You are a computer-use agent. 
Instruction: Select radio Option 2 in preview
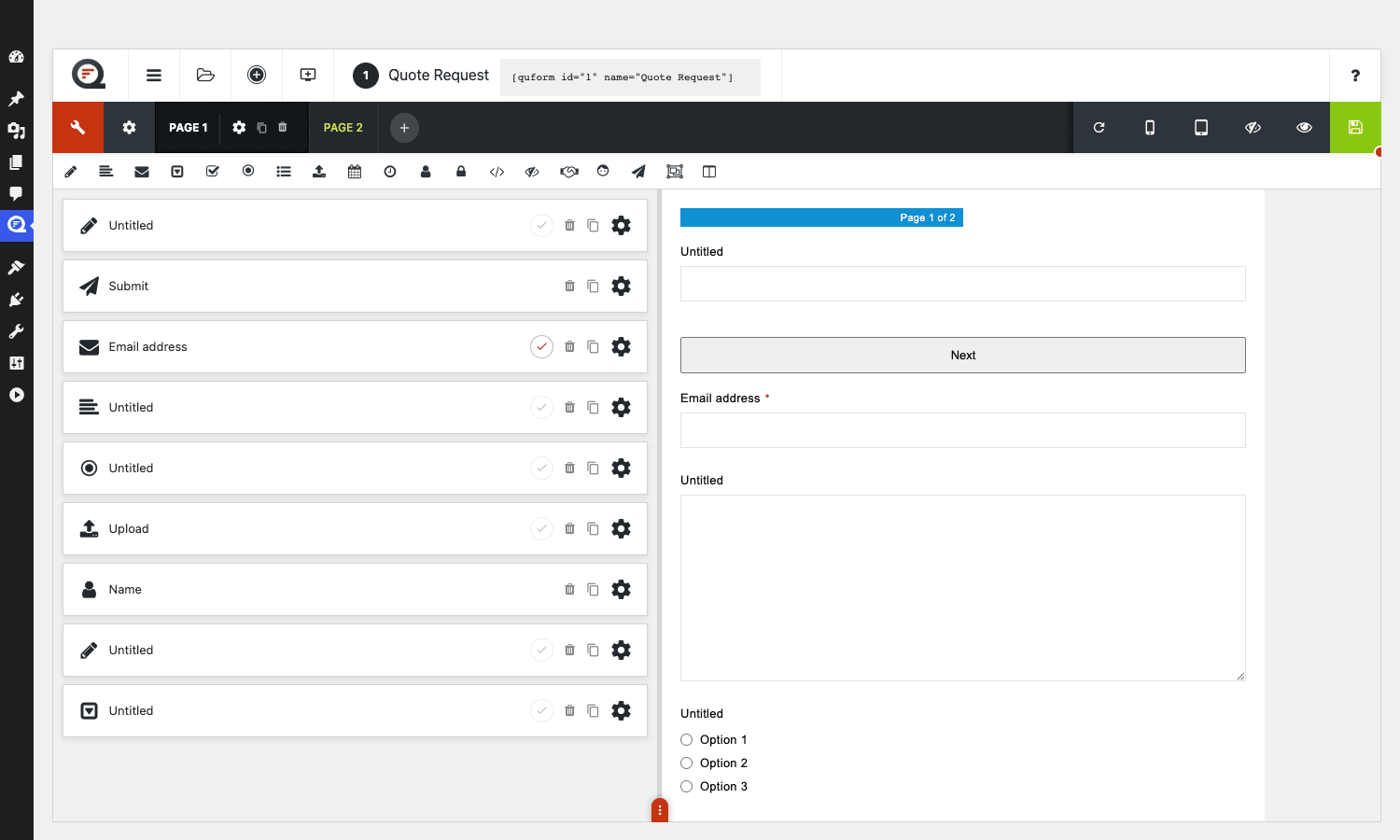687,763
